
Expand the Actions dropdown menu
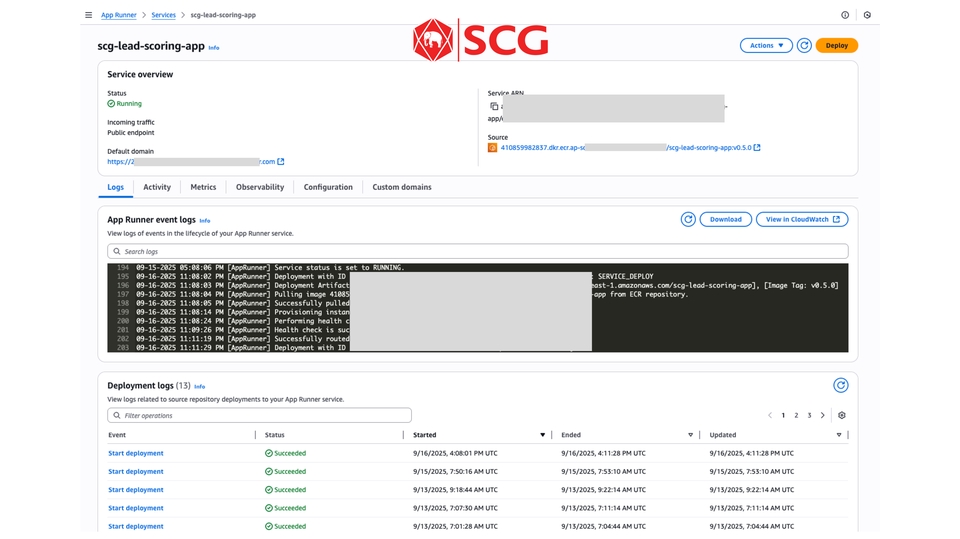pyautogui.click(x=765, y=45)
